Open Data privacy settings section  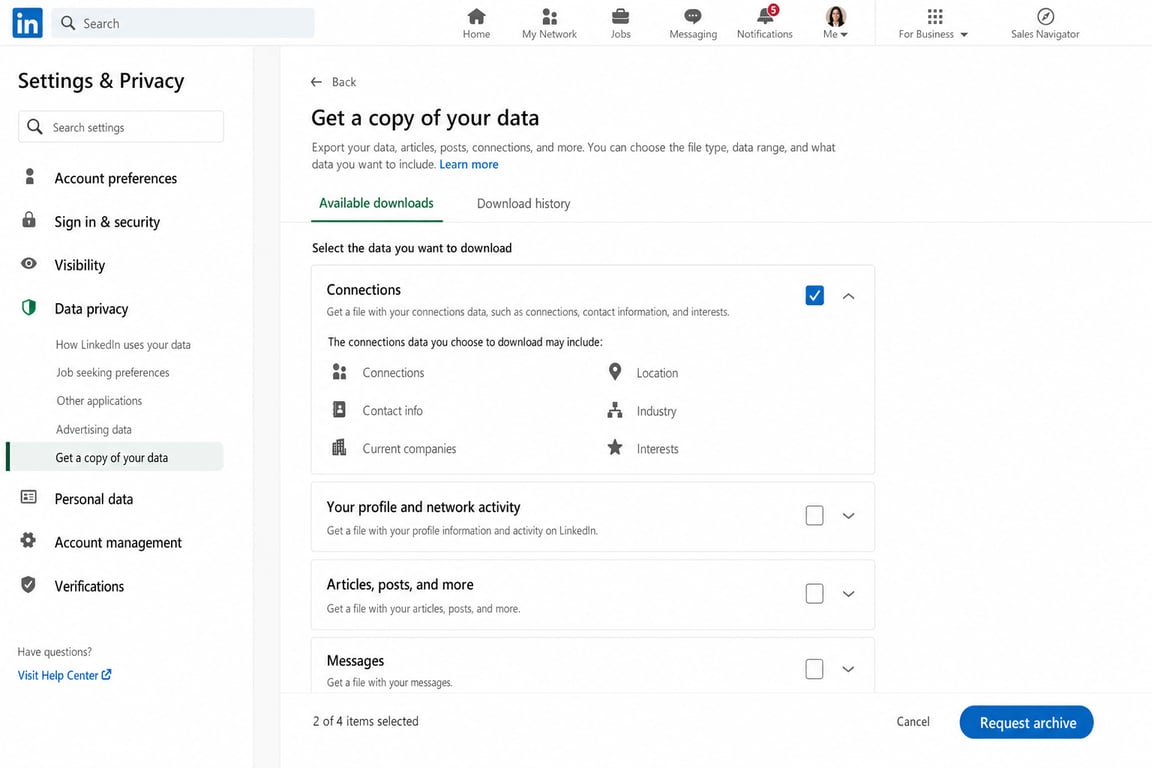91,309
